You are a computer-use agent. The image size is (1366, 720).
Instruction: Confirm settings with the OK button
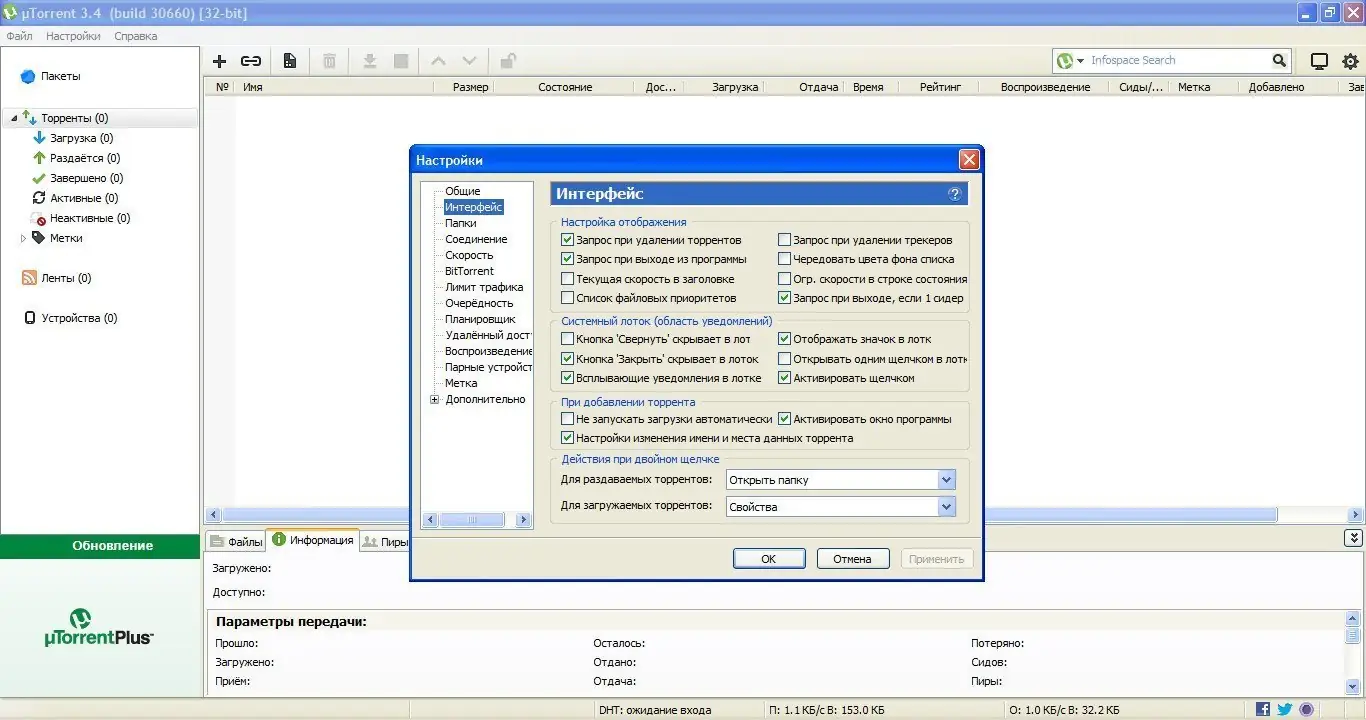coord(769,559)
